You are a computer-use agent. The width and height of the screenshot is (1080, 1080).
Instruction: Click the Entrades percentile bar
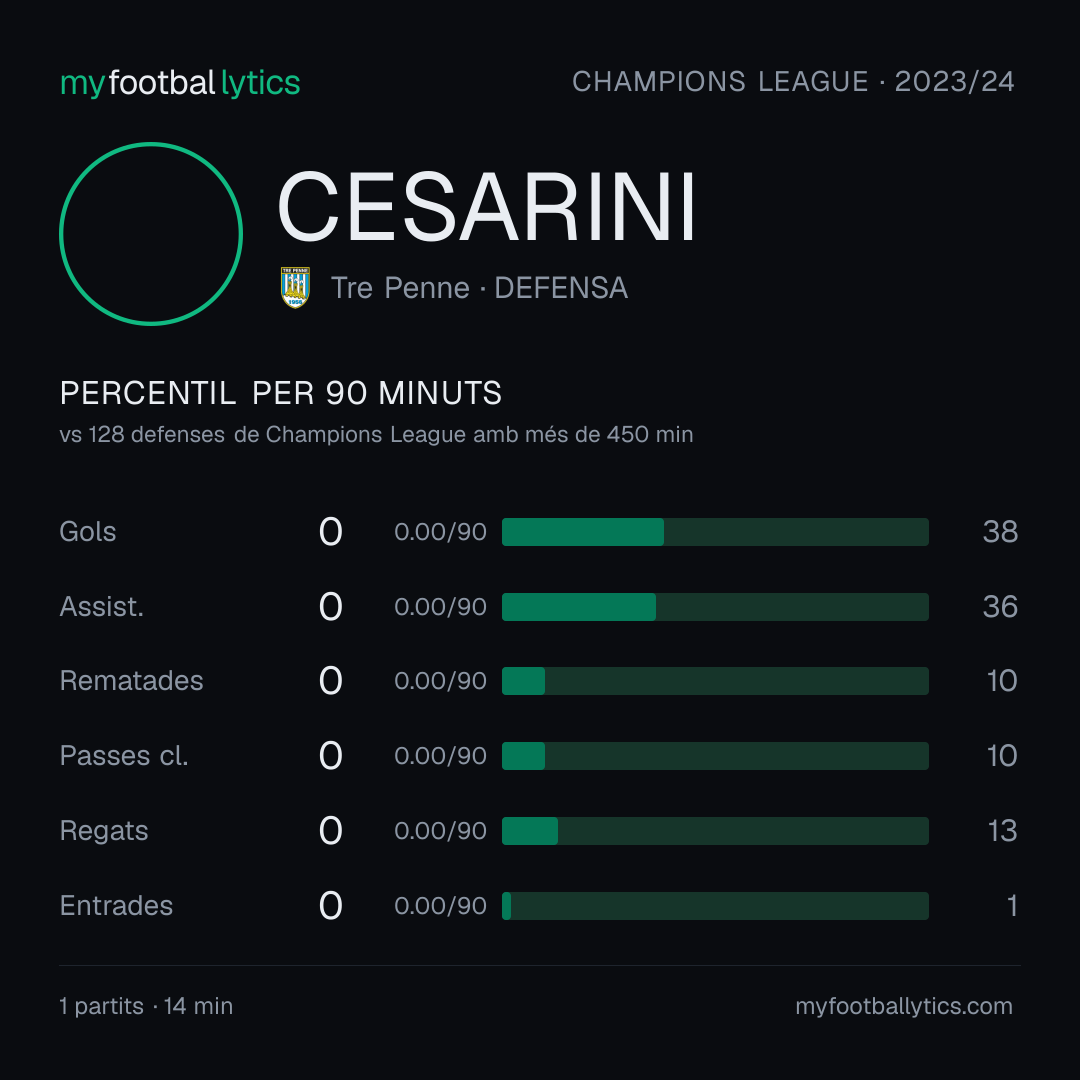[x=715, y=906]
